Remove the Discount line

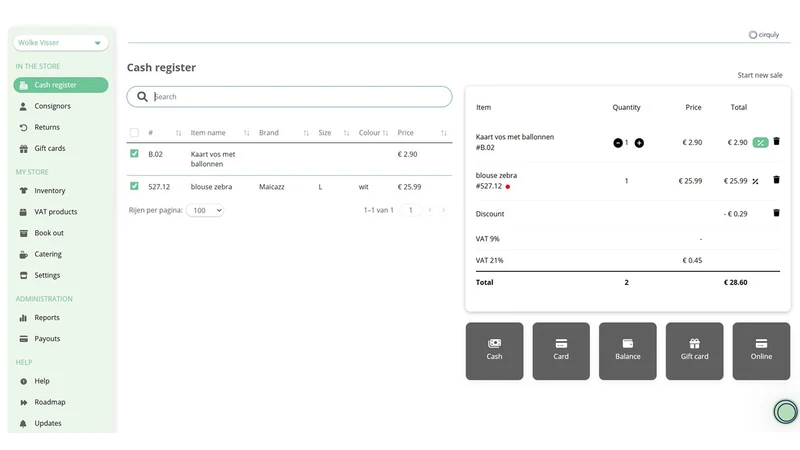[x=777, y=213]
